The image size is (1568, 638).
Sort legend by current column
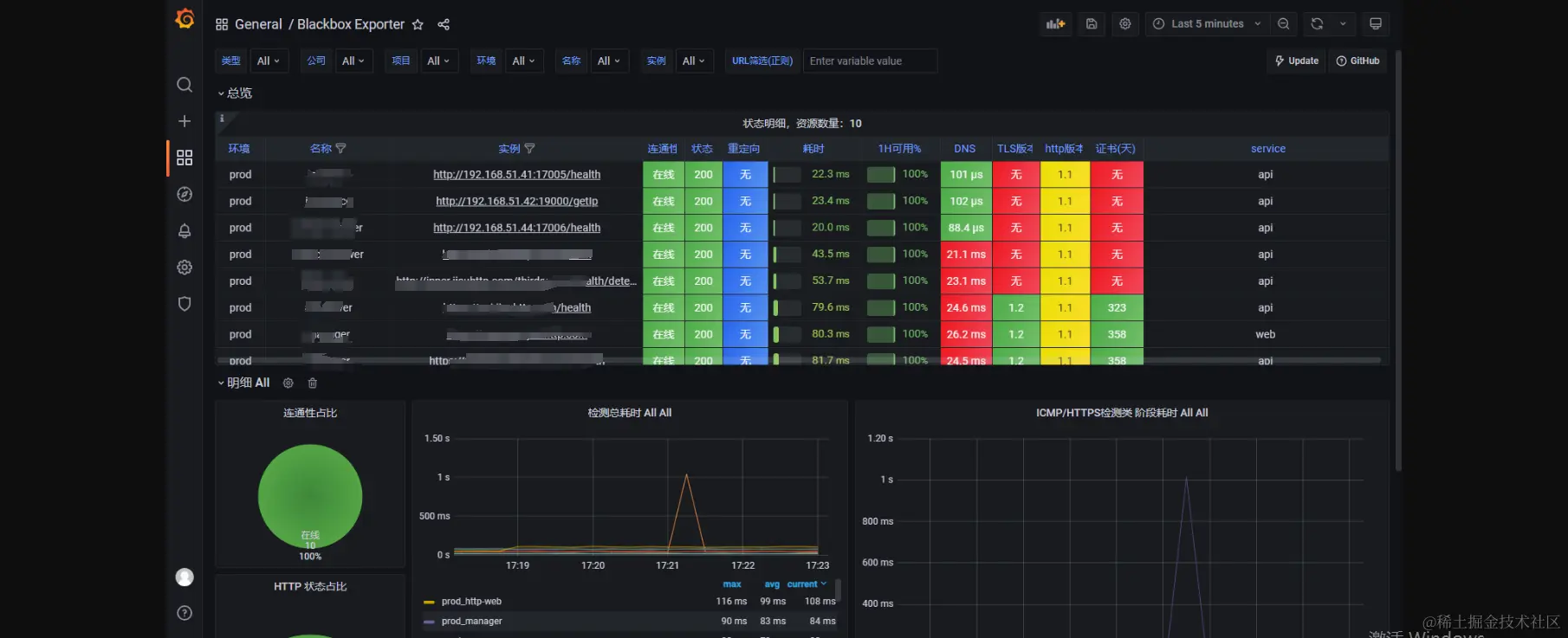pos(807,584)
